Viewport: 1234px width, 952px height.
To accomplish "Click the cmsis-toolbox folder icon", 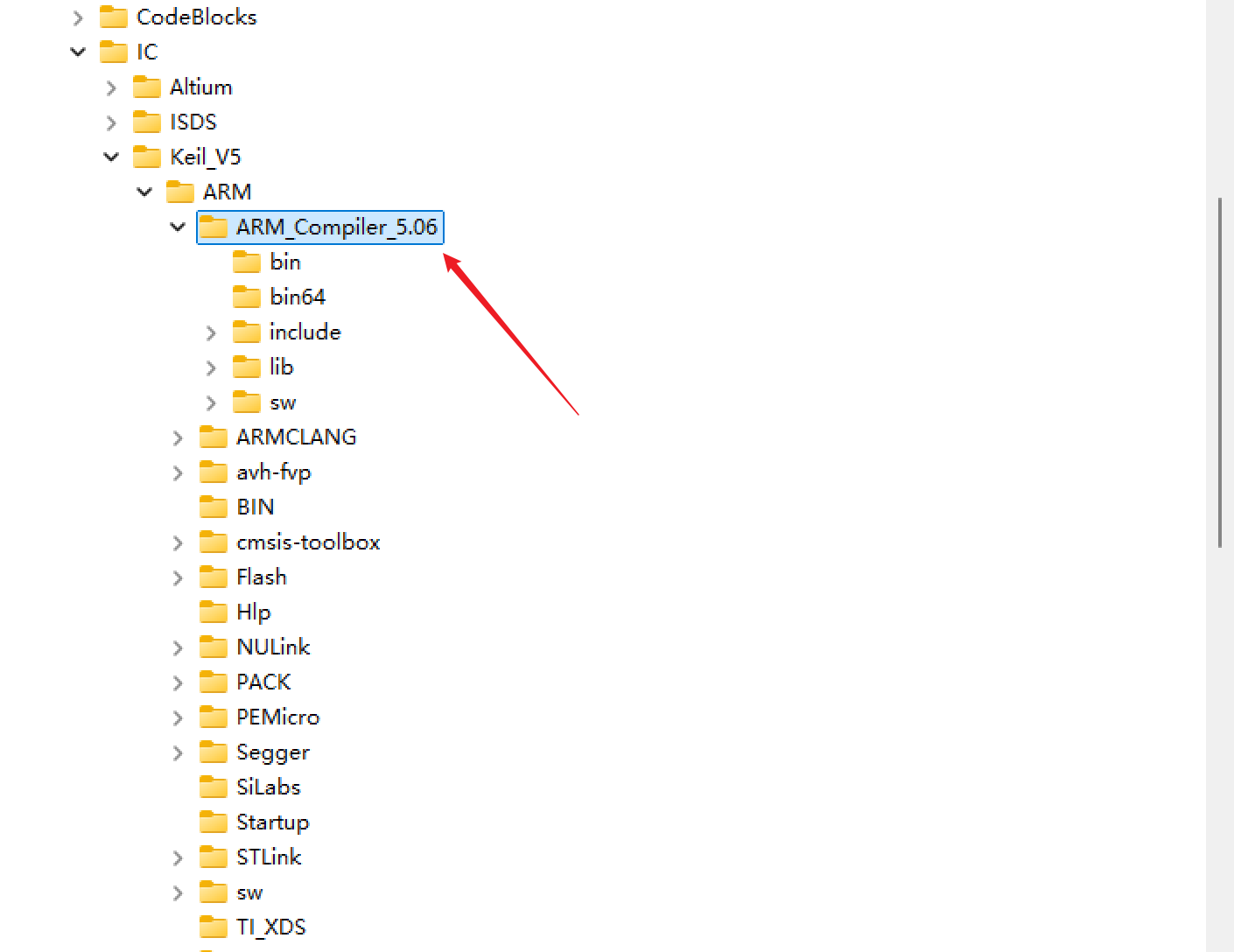I will [x=213, y=542].
